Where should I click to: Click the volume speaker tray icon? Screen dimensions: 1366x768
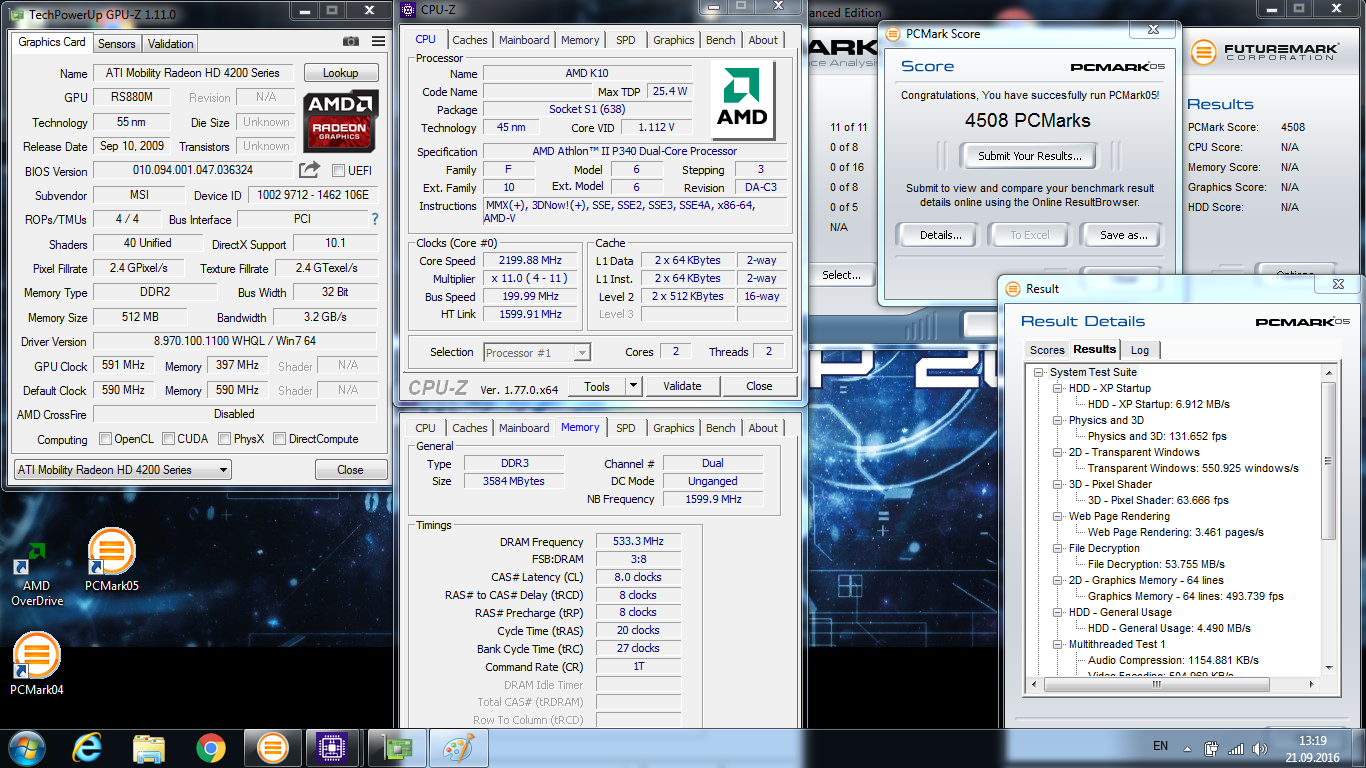[1260, 748]
